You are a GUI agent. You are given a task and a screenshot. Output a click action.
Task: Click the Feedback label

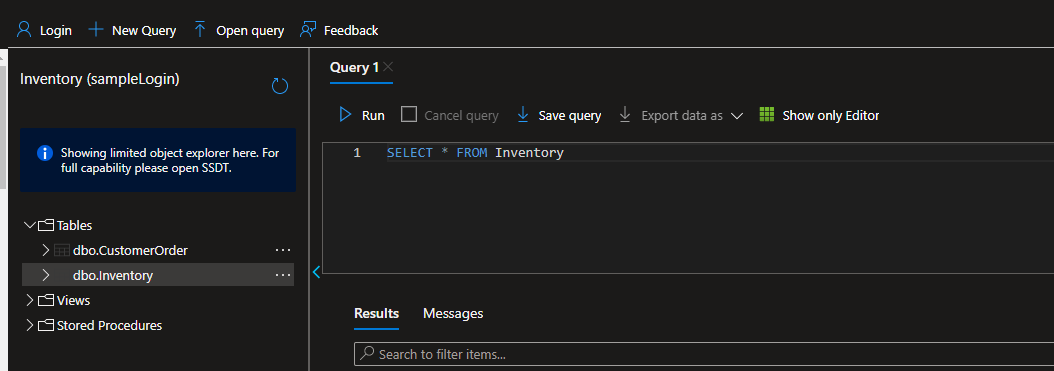[351, 30]
